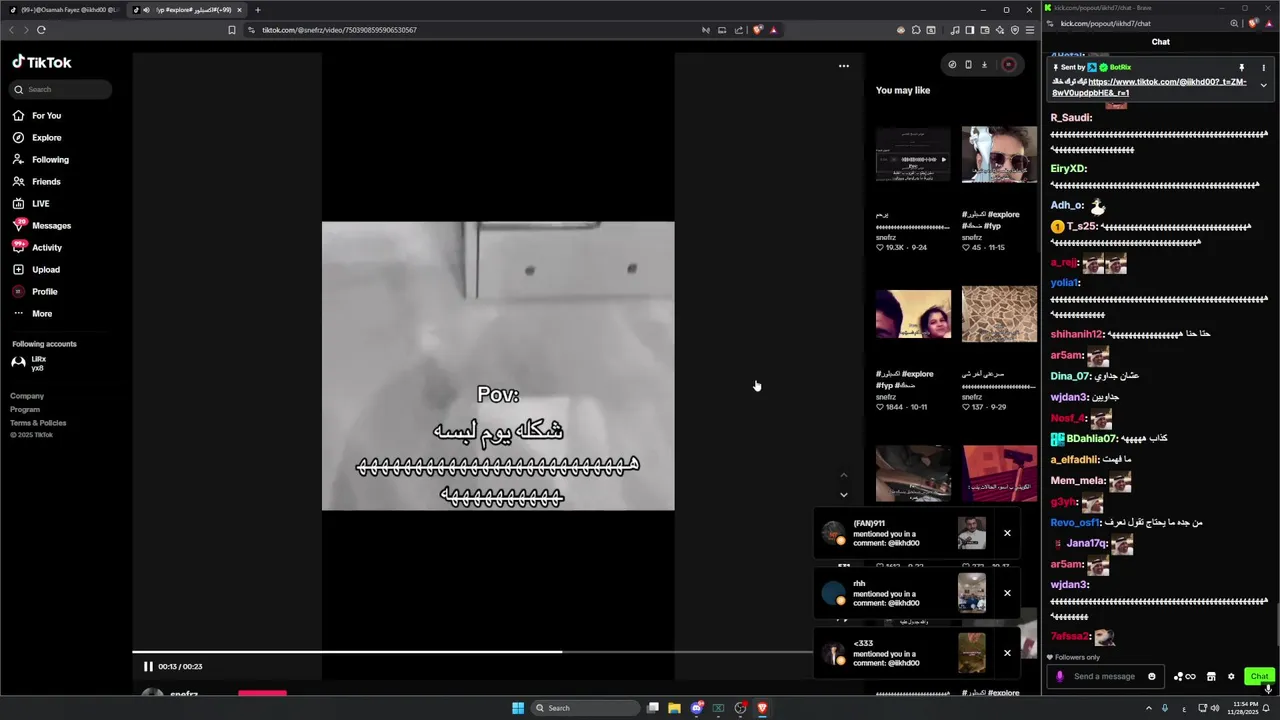1280x720 pixels.
Task: Open the Kick channel points icon
Action: coord(1184,676)
